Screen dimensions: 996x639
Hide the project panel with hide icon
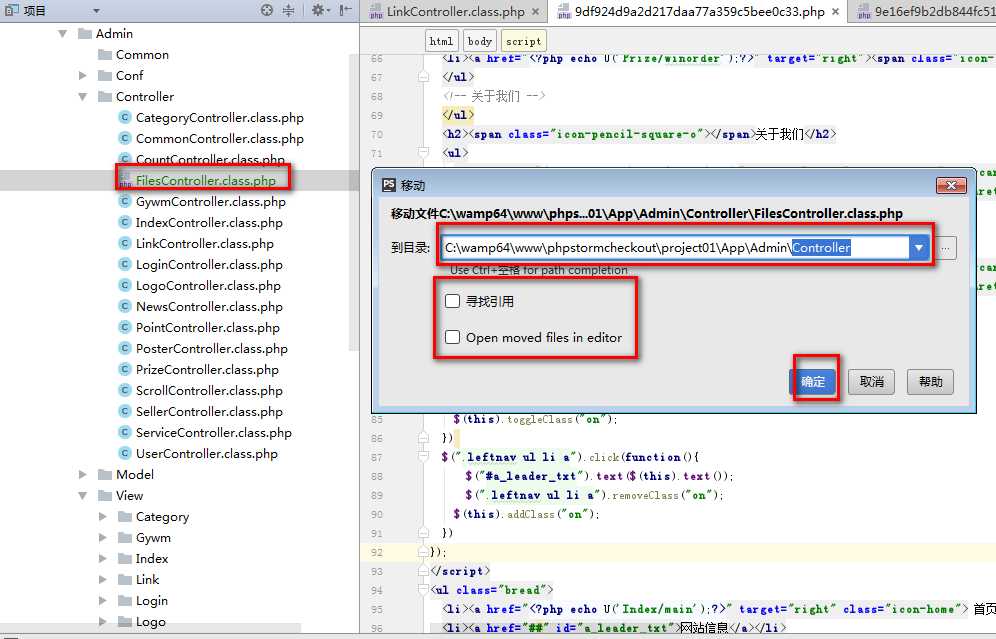tap(345, 10)
